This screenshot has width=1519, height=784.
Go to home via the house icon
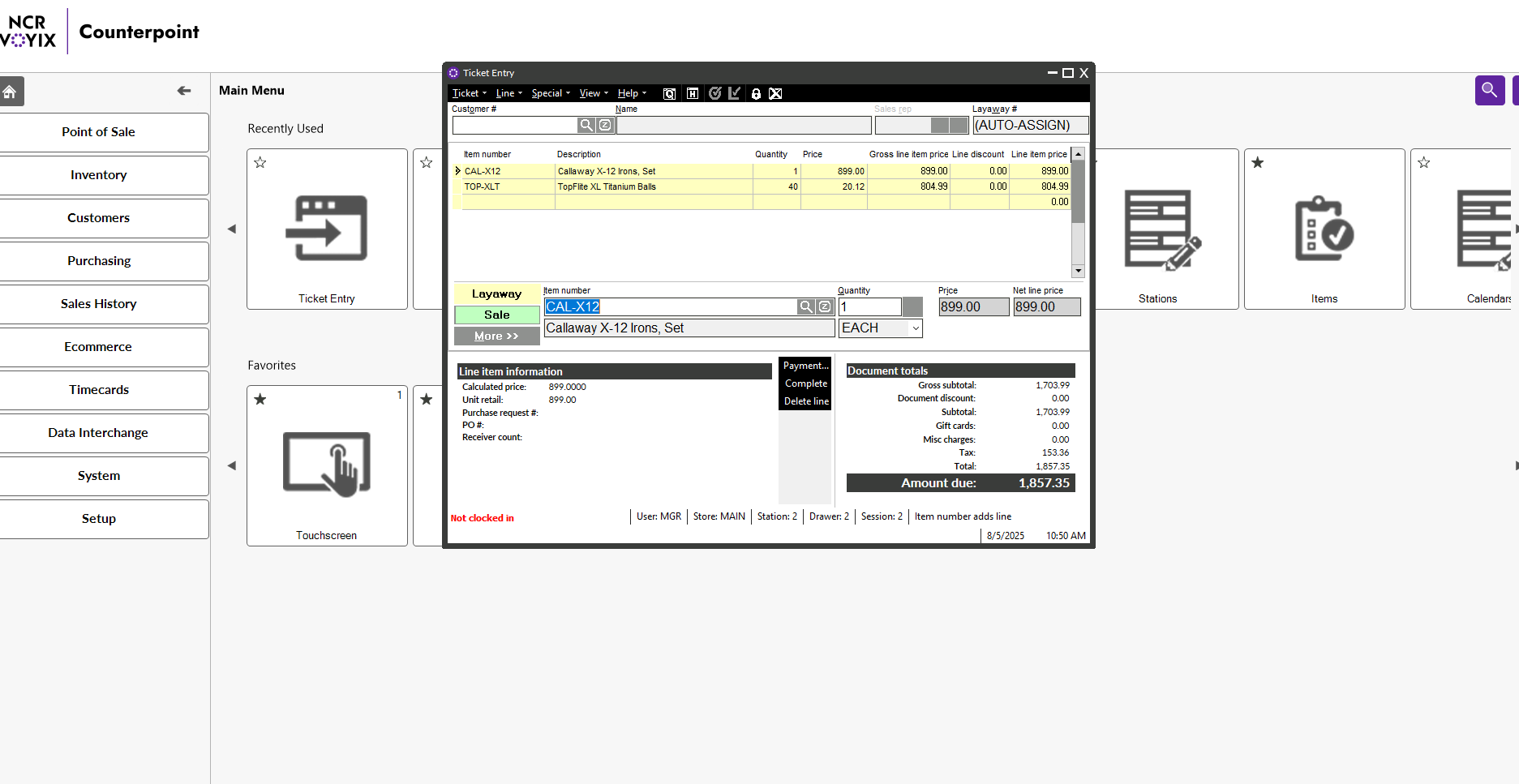pos(11,92)
